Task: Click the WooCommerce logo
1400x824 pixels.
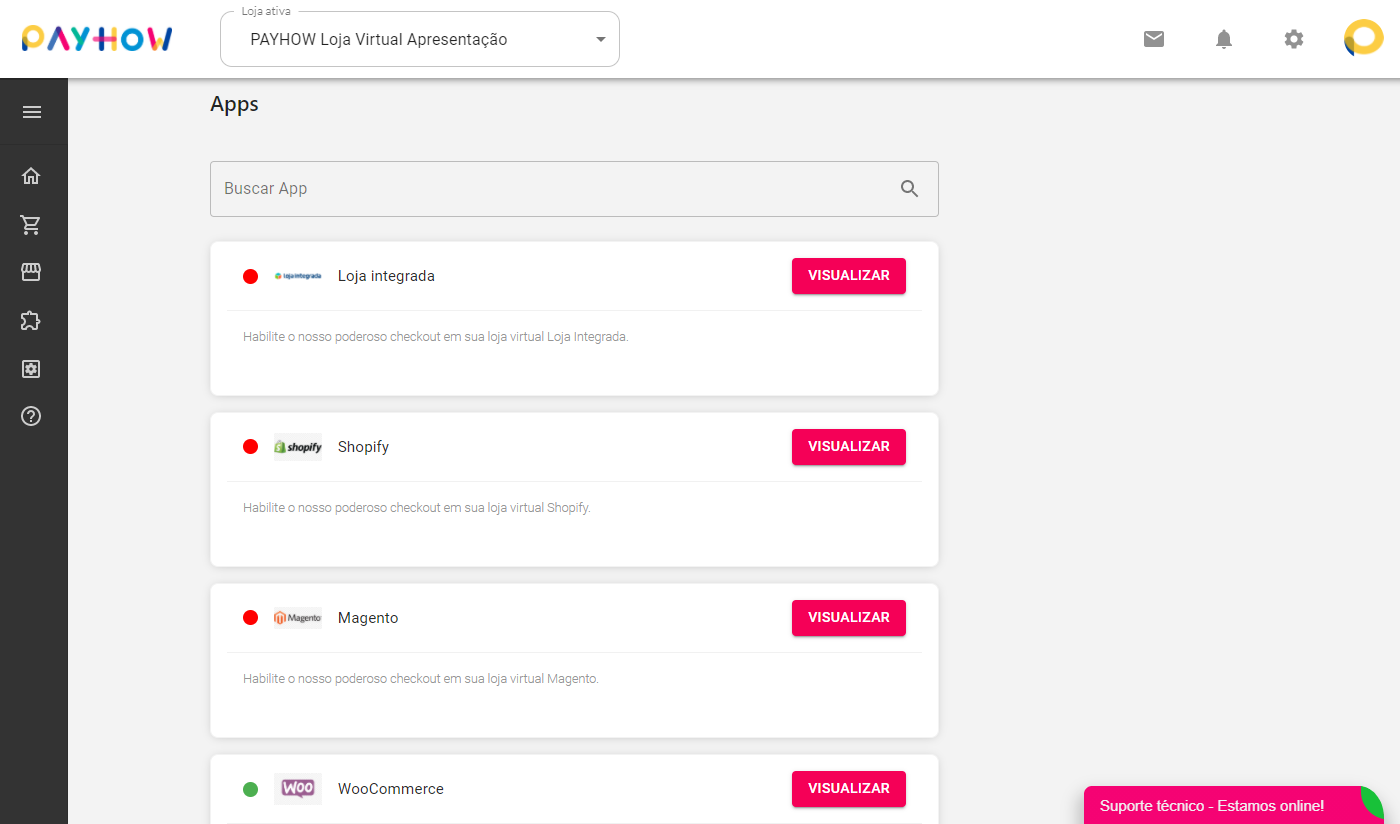Action: pyautogui.click(x=298, y=789)
